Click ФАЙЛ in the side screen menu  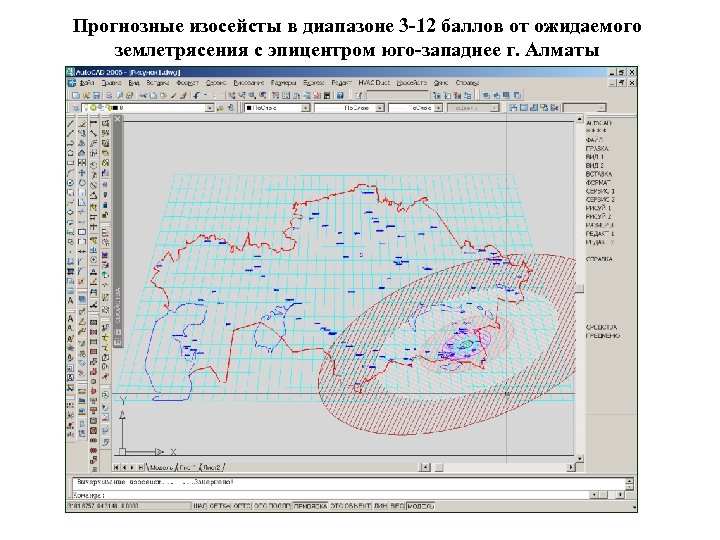pos(594,140)
